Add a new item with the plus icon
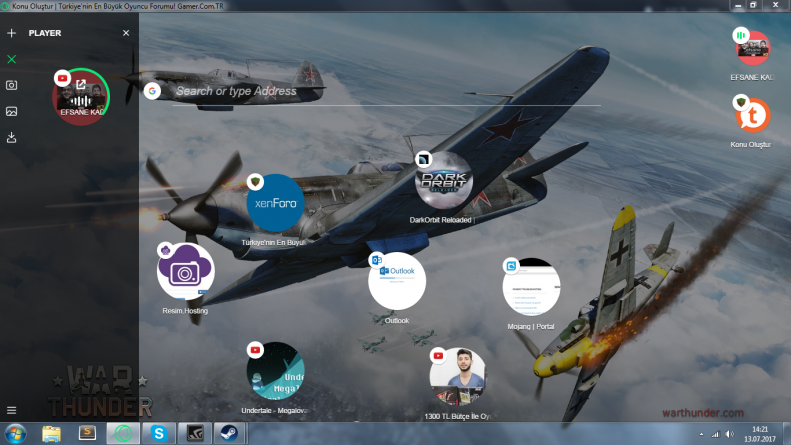This screenshot has width=791, height=445. (x=12, y=33)
